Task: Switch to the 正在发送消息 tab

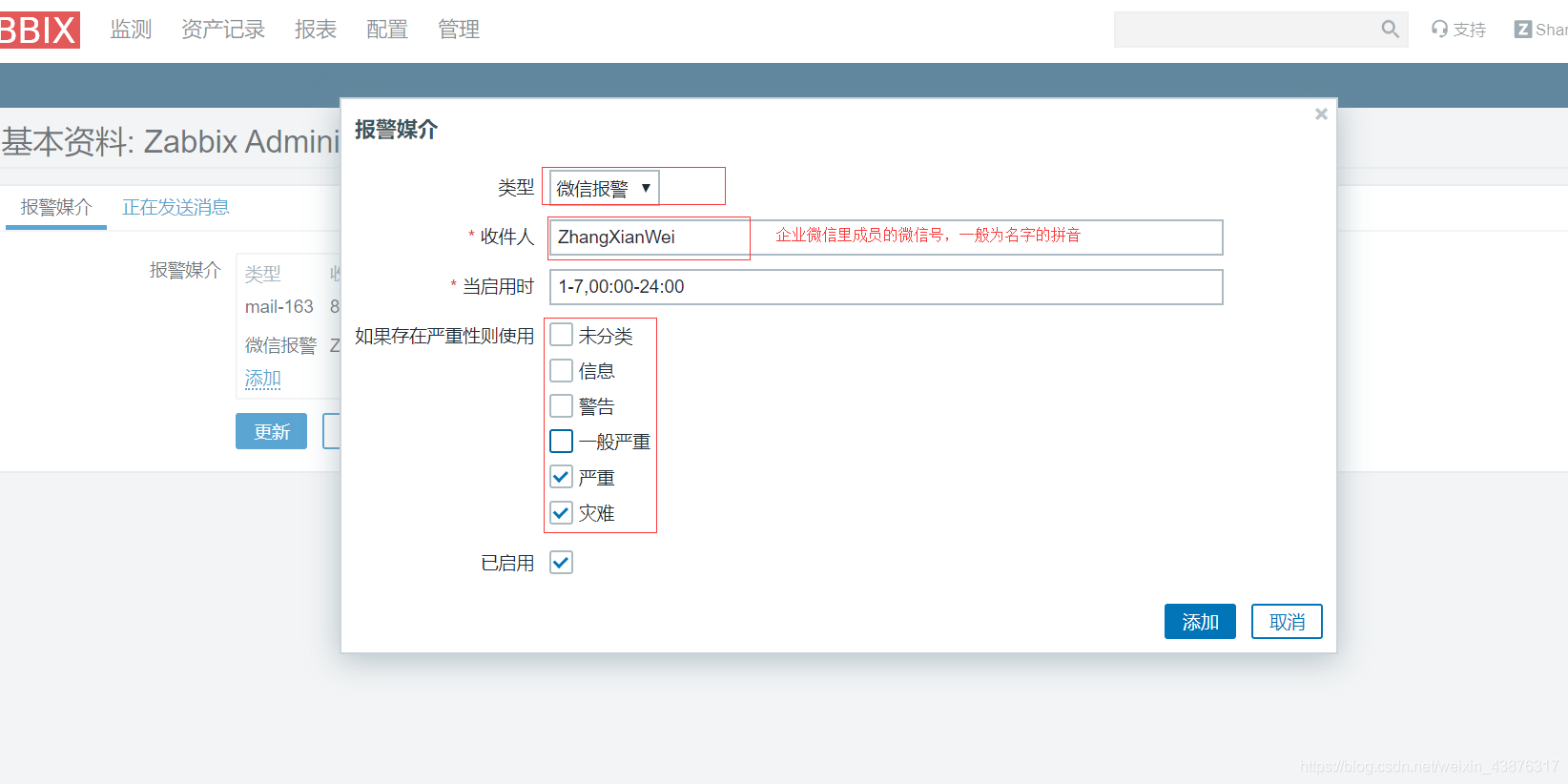Action: [175, 207]
